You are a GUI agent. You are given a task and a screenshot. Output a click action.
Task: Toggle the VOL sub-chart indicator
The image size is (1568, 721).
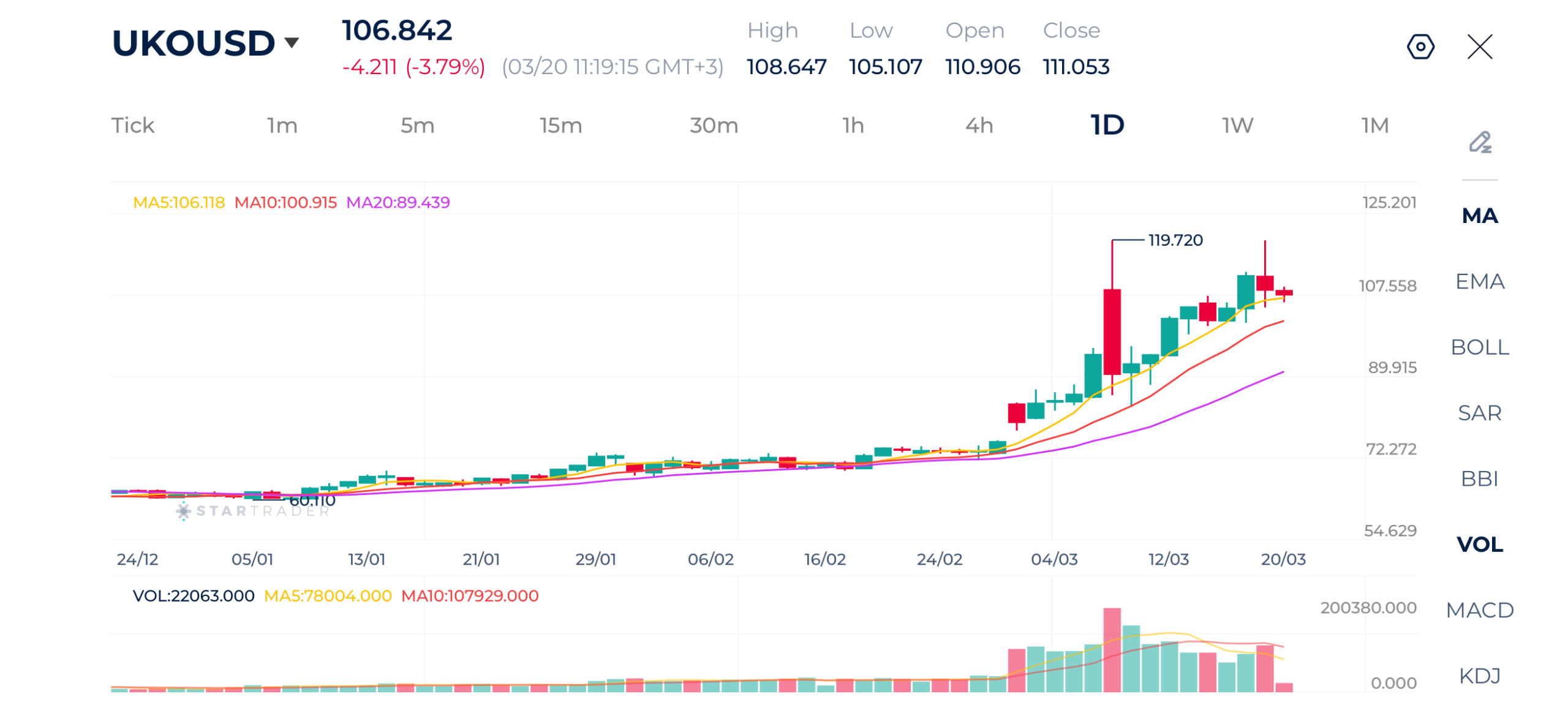(1479, 543)
